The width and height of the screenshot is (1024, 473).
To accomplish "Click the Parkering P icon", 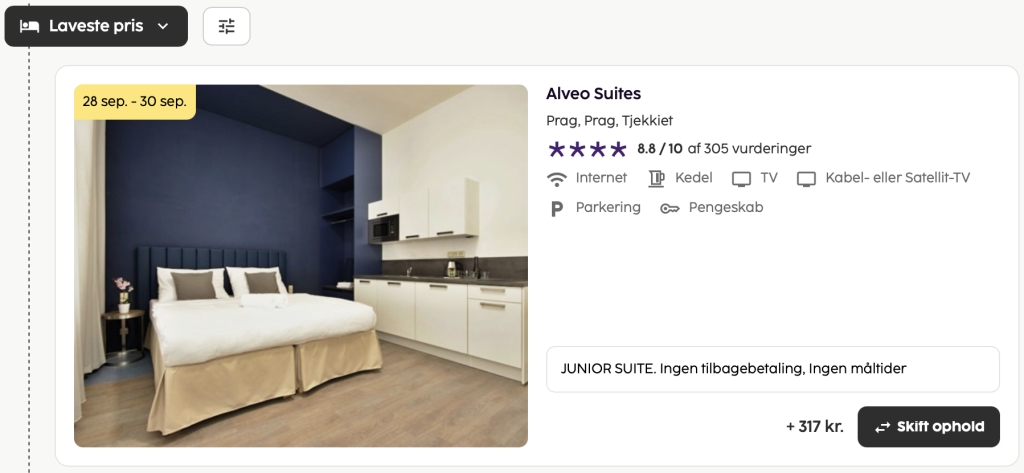I will point(556,208).
